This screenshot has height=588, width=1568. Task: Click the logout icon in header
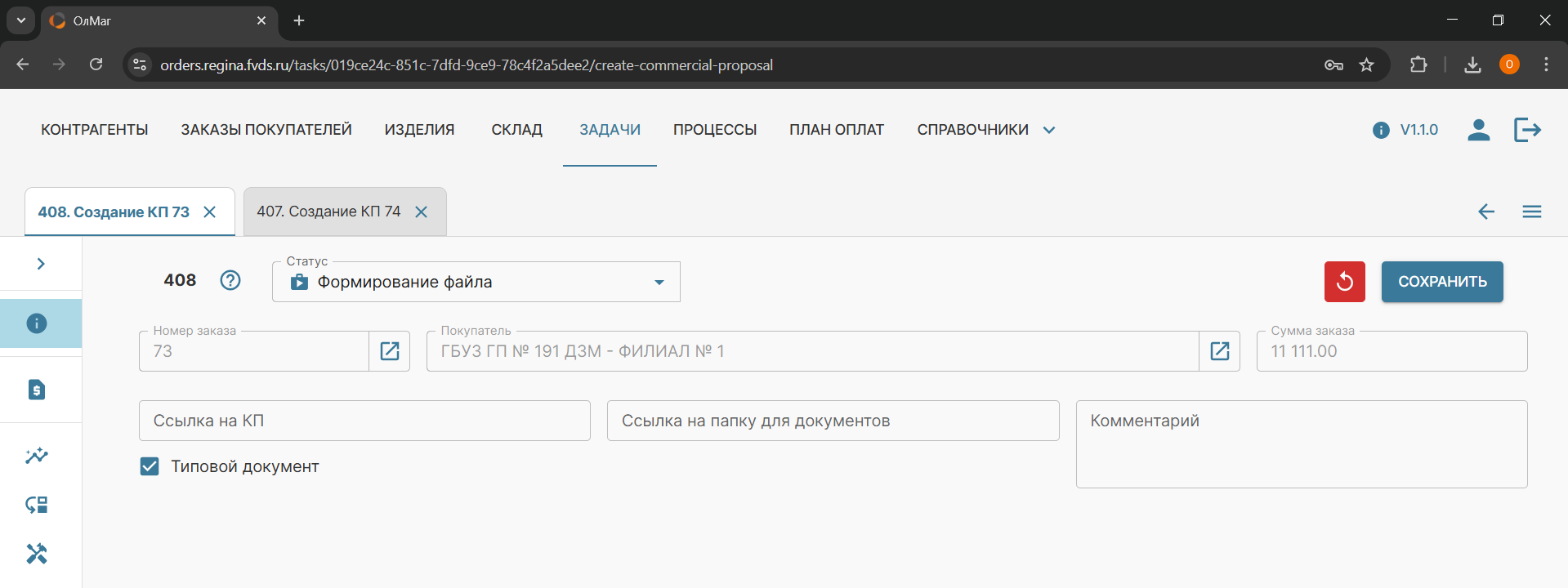(x=1526, y=130)
